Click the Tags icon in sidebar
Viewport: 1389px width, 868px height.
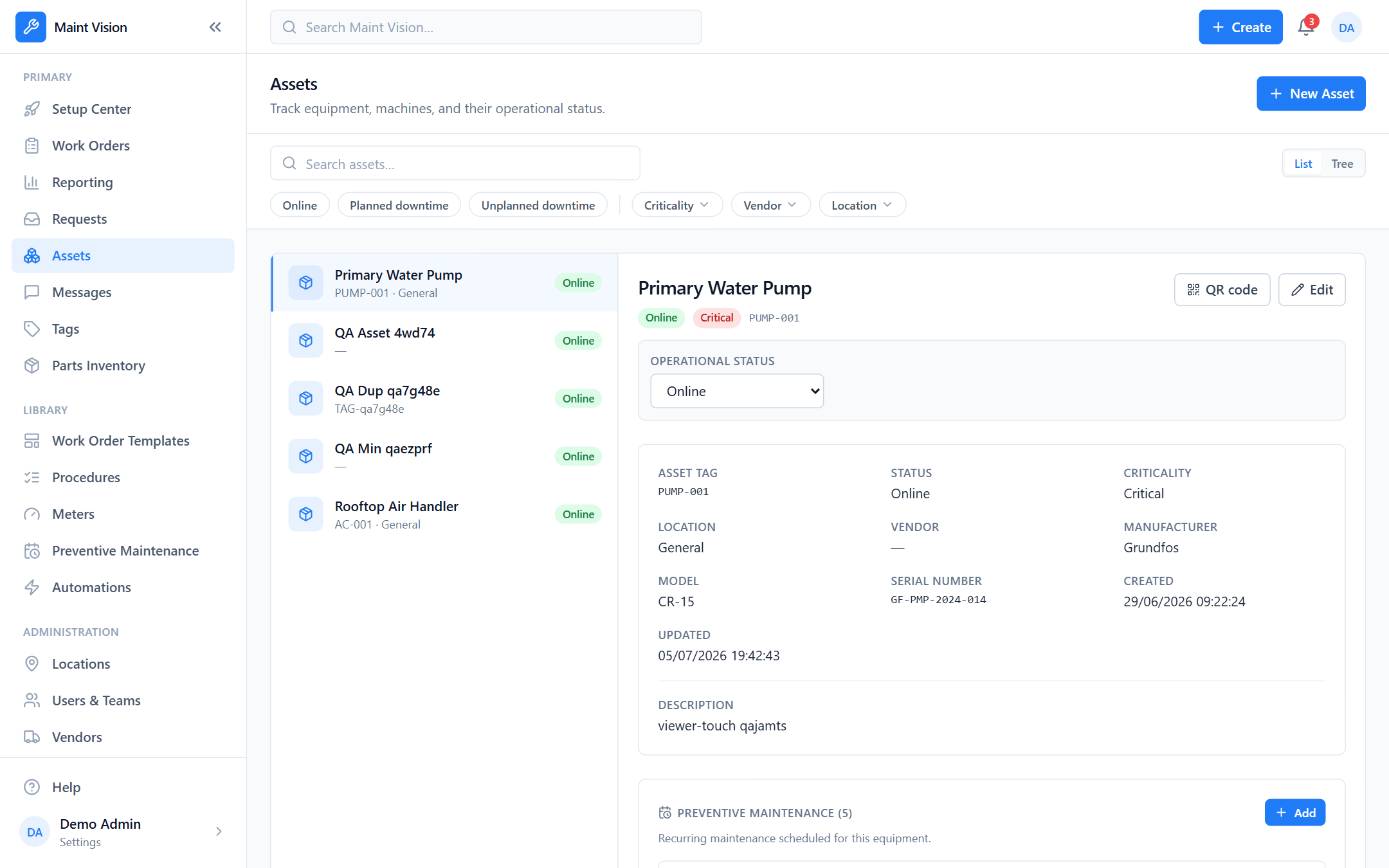(32, 329)
